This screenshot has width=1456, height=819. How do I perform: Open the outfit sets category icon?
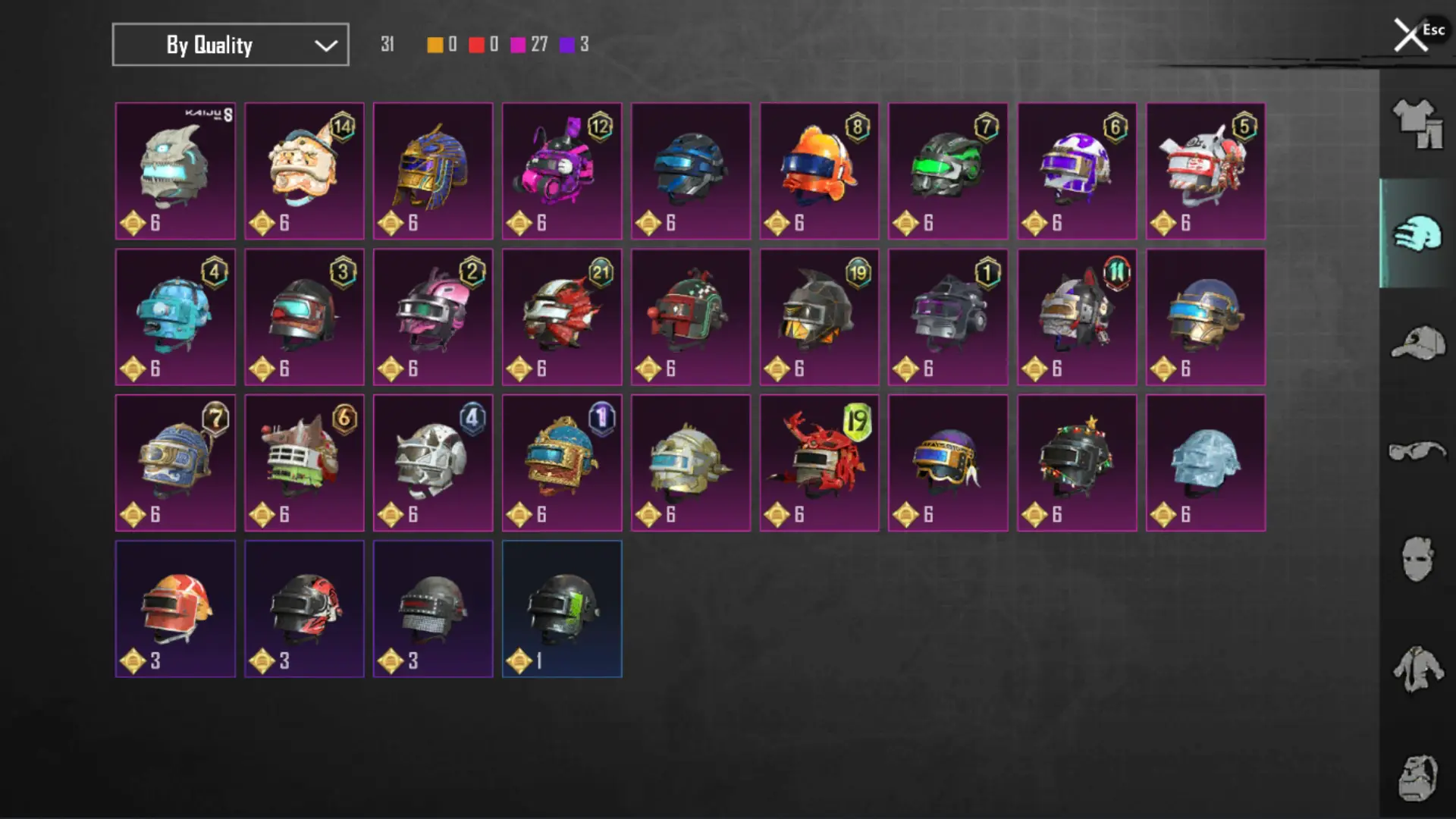1417,124
